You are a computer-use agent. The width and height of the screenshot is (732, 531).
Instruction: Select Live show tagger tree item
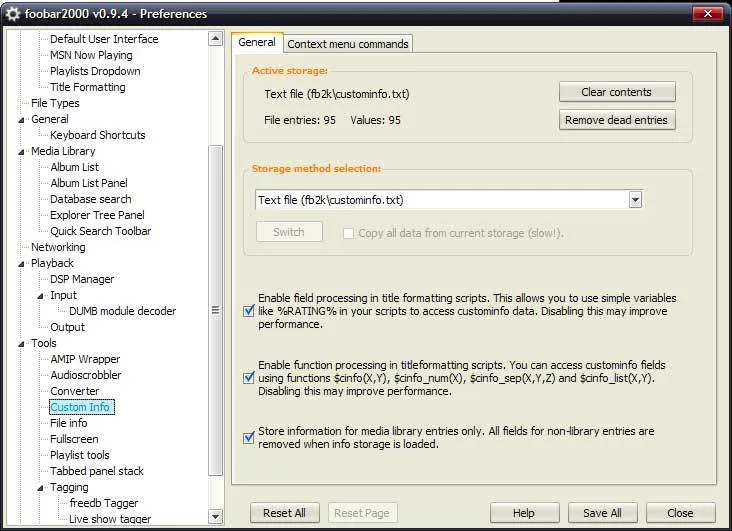[110, 519]
